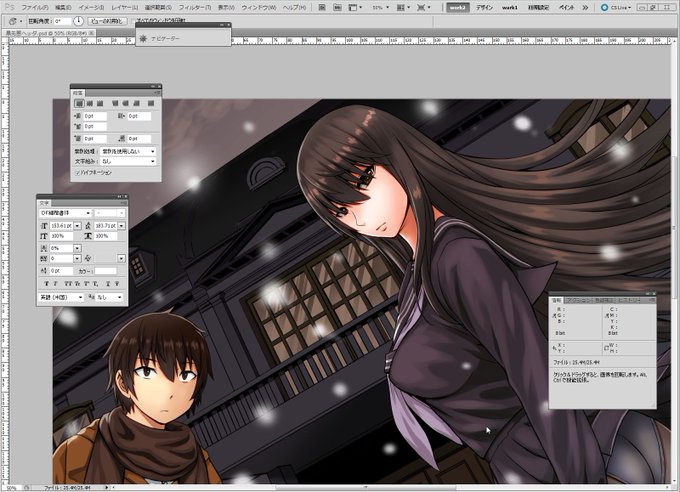Open the CS Live menu
Screen dimensions: 680x492
click(616, 7)
